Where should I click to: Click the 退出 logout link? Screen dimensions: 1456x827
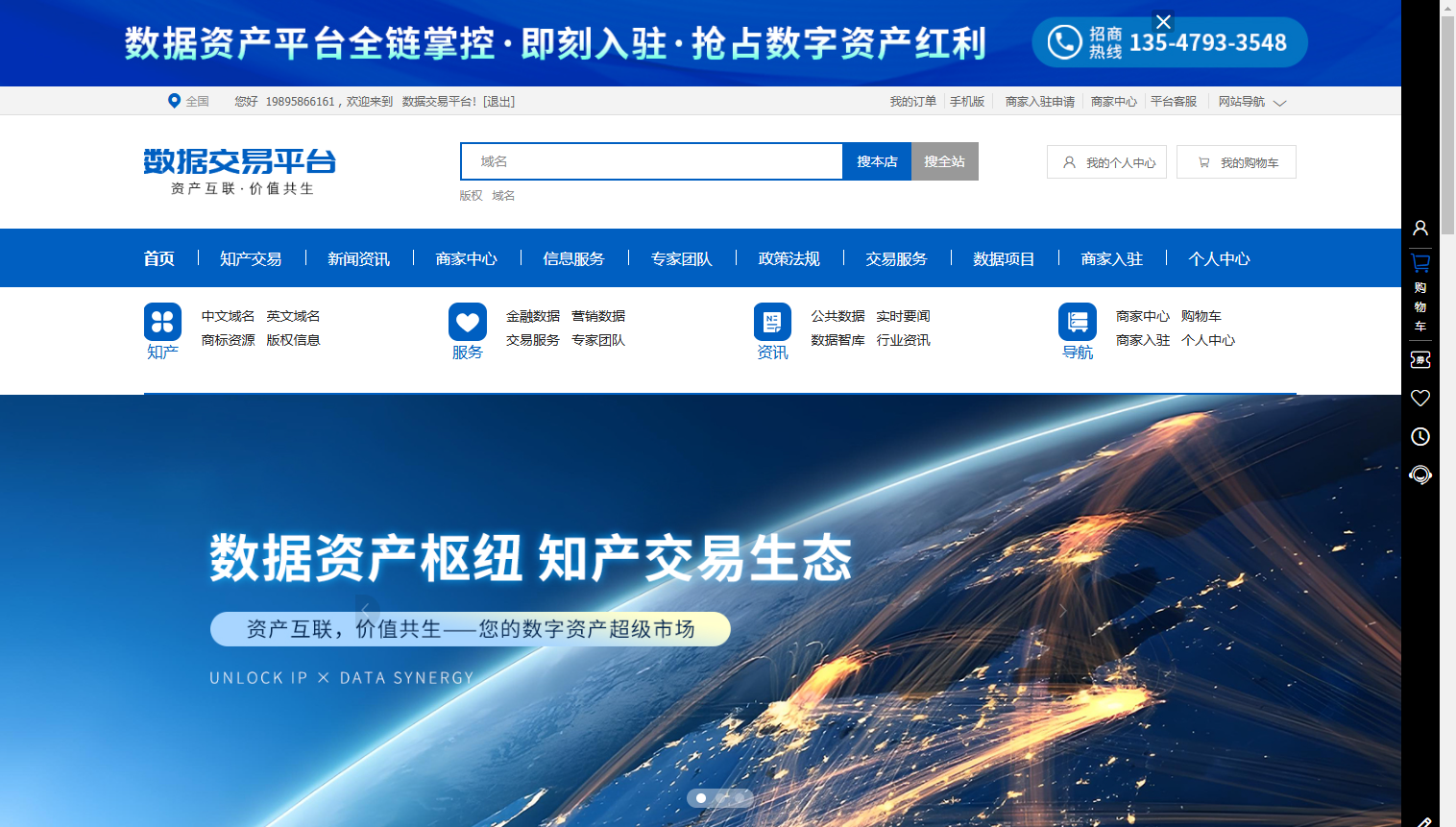(x=498, y=102)
